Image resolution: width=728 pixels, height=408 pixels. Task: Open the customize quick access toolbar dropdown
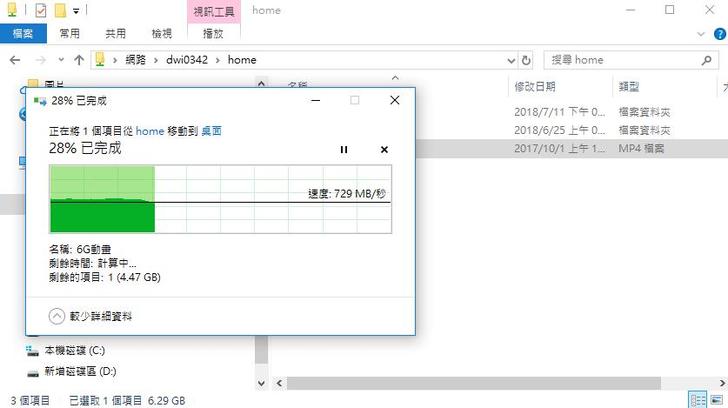tap(76, 10)
